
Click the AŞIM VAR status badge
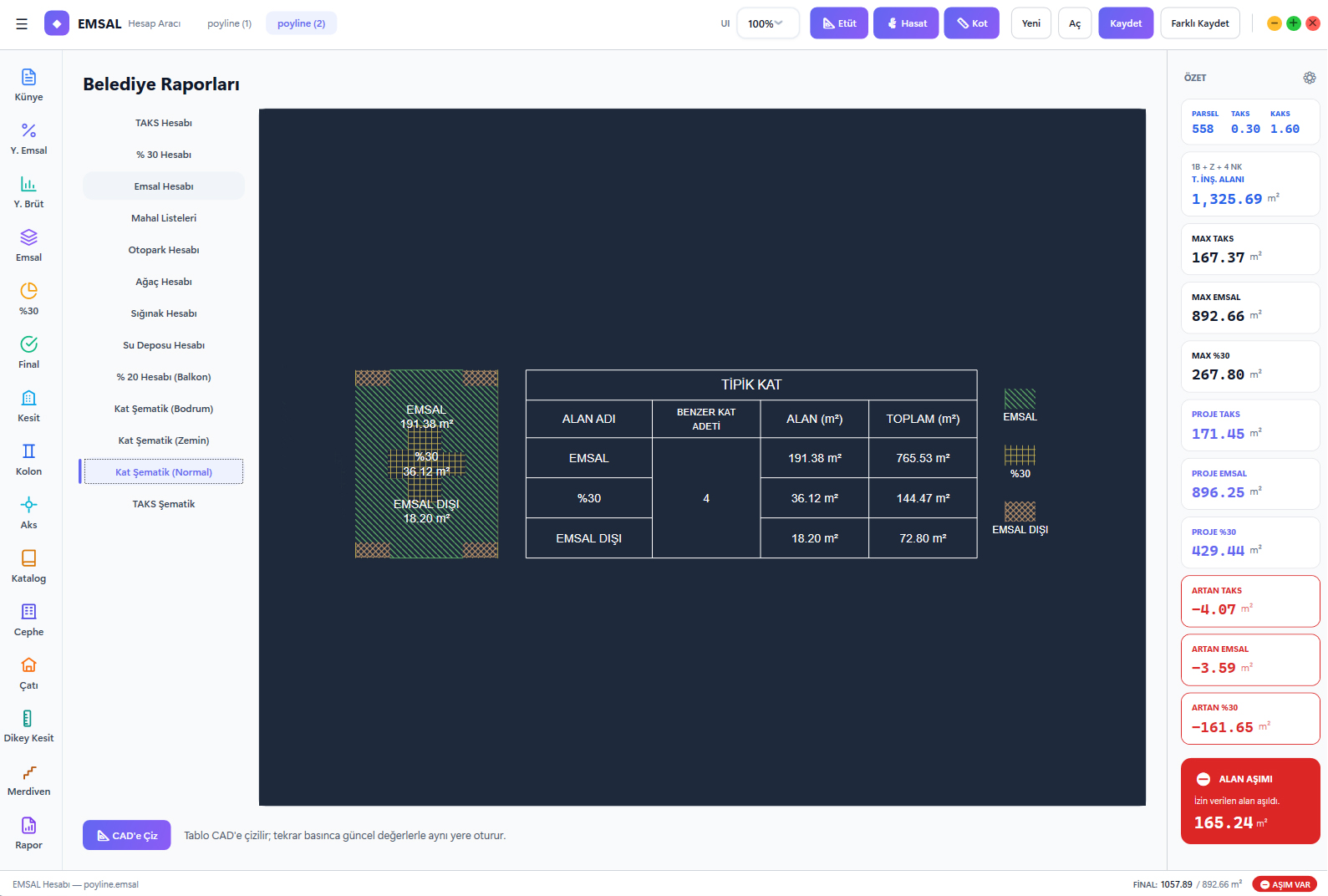[1285, 884]
